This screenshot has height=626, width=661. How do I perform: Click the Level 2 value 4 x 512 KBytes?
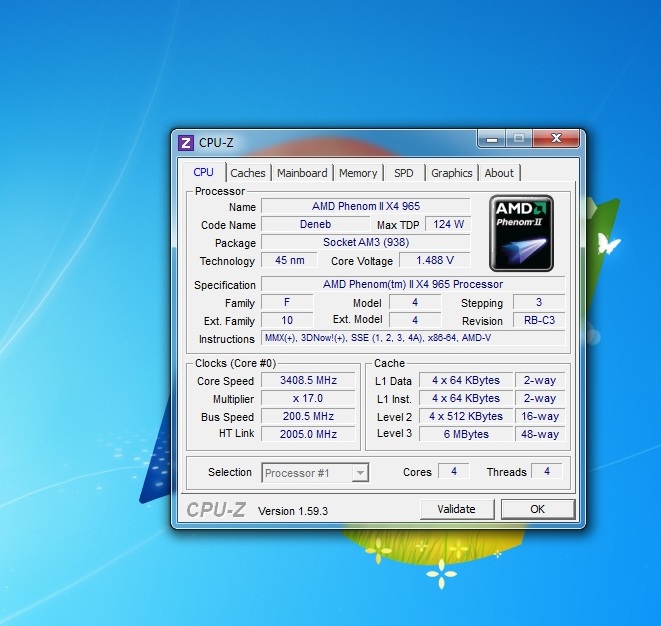pos(466,416)
